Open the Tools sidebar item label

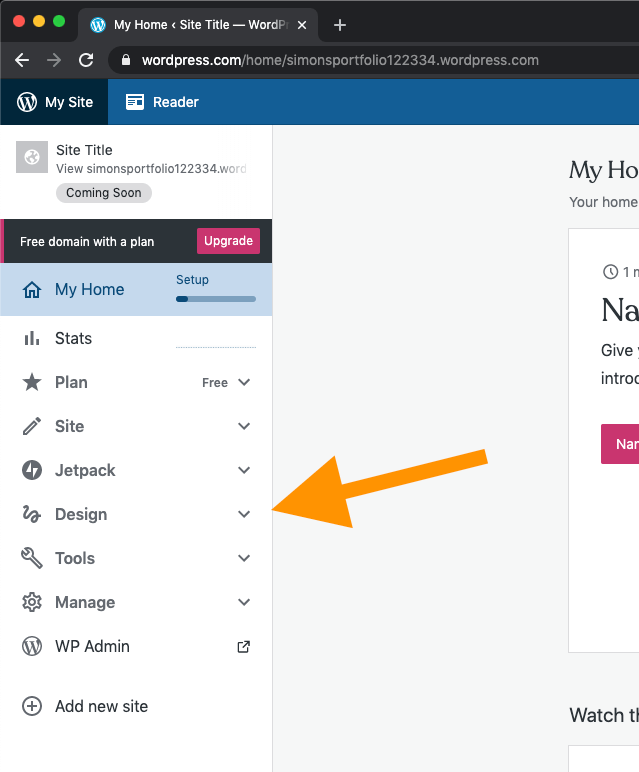tap(75, 558)
